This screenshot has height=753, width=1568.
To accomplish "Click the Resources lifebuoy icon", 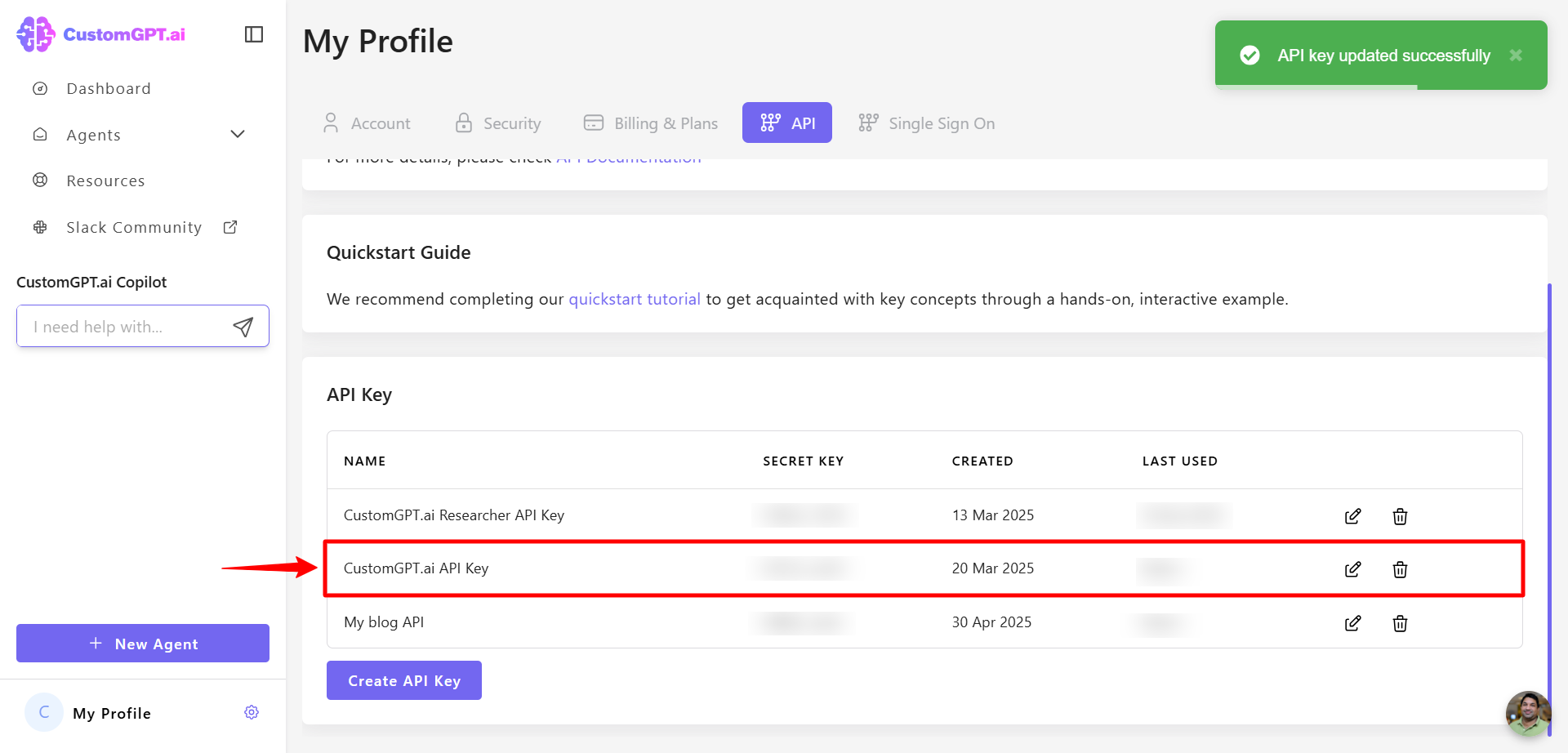I will [x=40, y=180].
